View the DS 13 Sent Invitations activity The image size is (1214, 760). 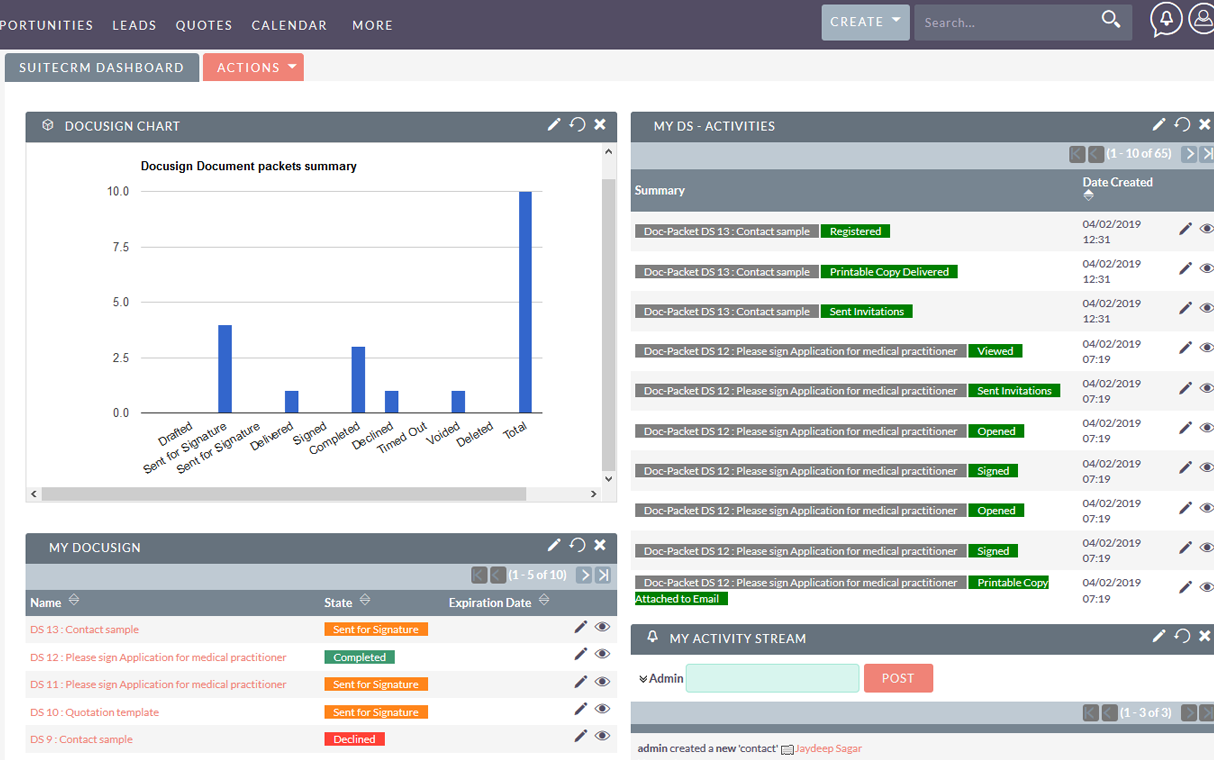point(1206,309)
